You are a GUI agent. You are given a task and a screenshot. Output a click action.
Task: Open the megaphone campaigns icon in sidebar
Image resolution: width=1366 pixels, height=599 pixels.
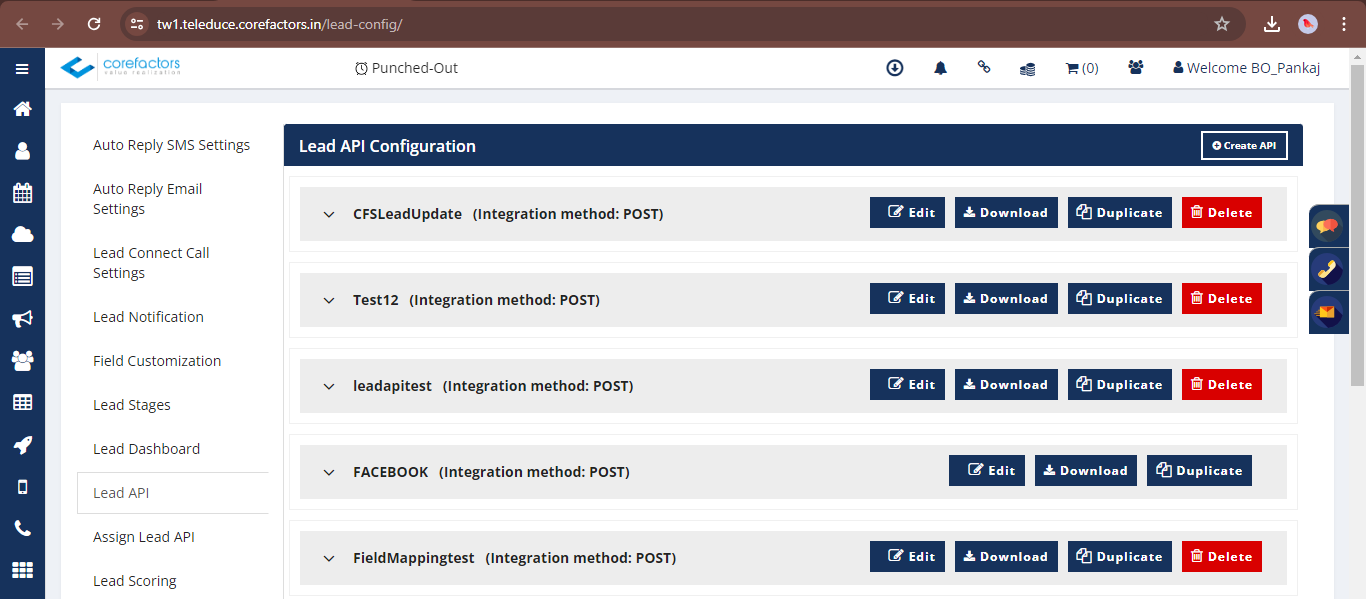tap(22, 319)
